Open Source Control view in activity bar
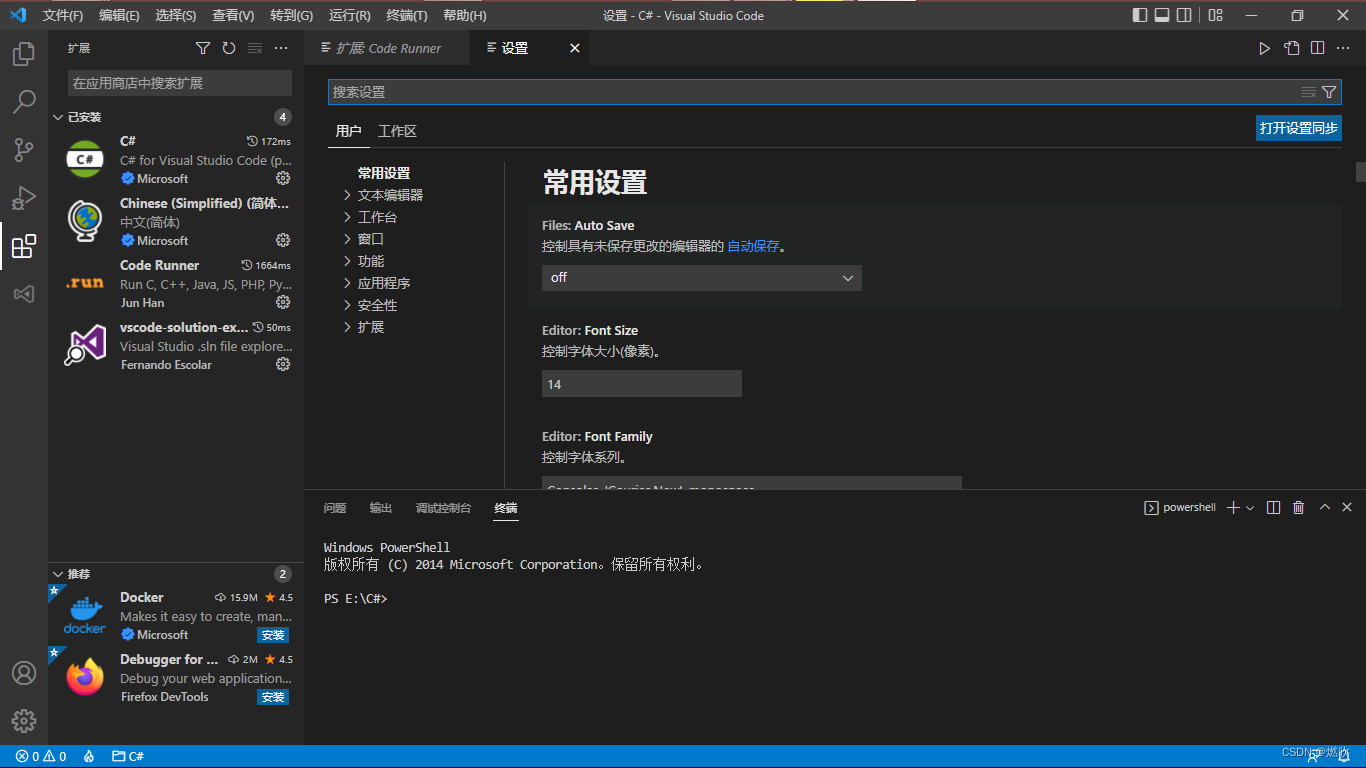This screenshot has width=1366, height=768. [x=24, y=150]
